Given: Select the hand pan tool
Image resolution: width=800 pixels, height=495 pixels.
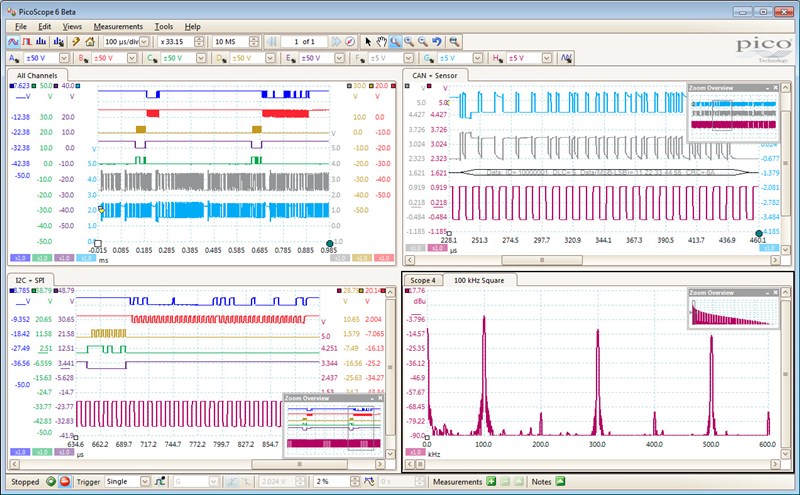Looking at the screenshot, I should (x=381, y=42).
